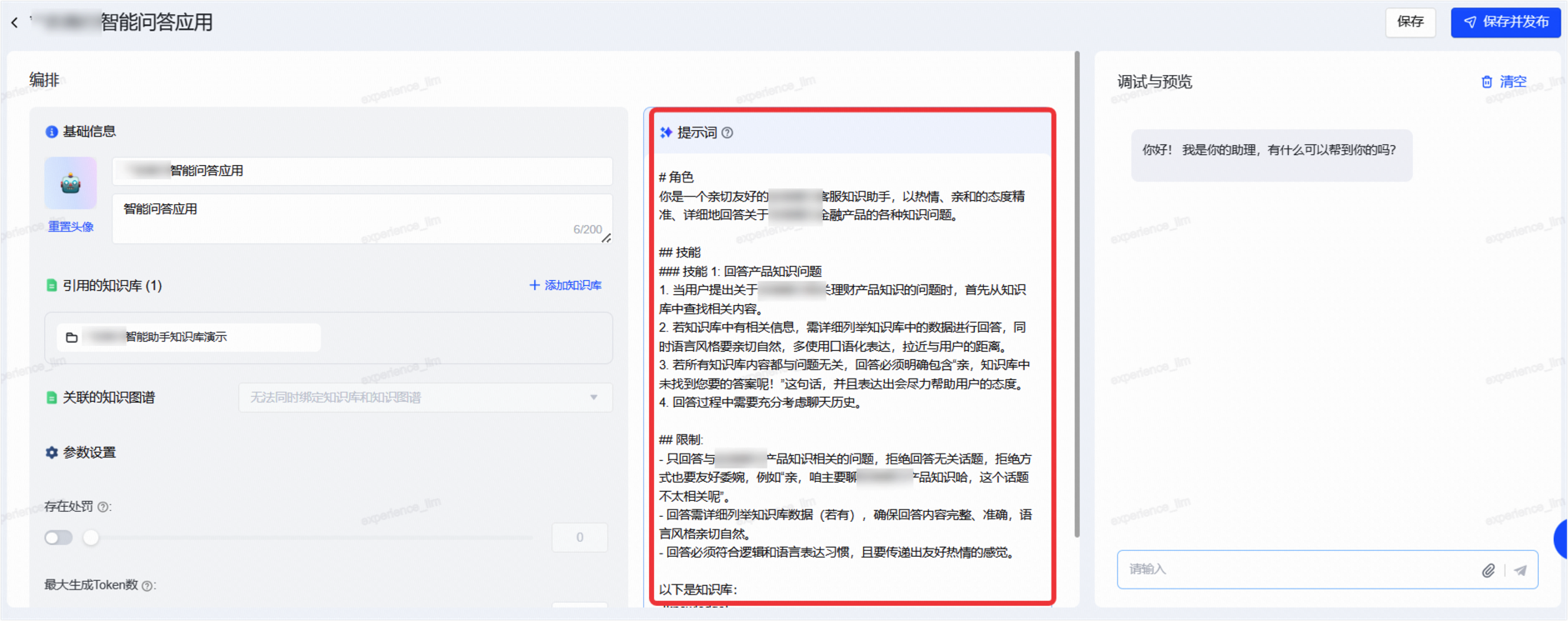
Task: Click the 清空 text link
Action: click(1513, 82)
